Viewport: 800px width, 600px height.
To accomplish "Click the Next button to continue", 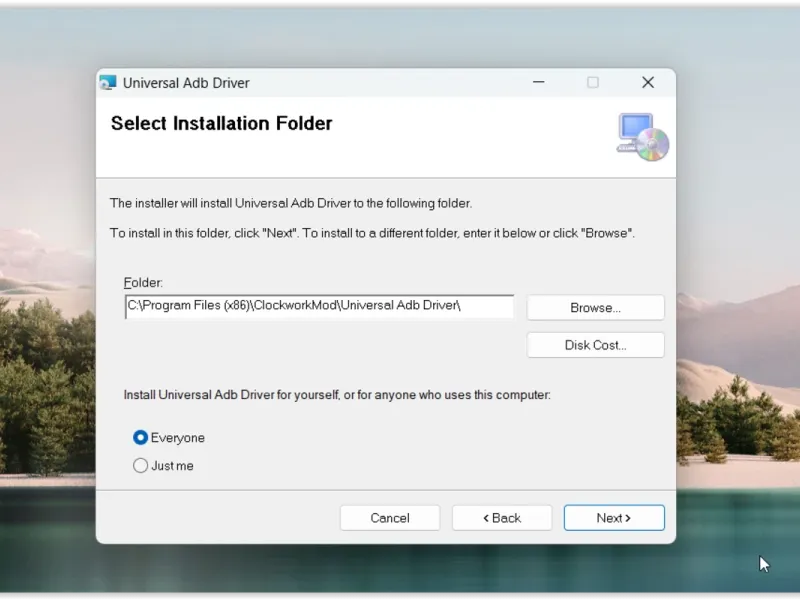I will (x=614, y=518).
